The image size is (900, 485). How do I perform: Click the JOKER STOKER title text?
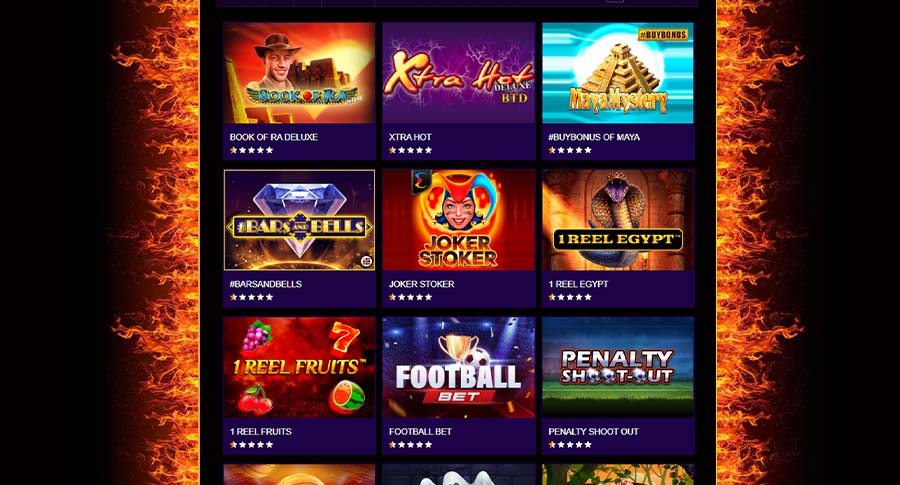421,284
